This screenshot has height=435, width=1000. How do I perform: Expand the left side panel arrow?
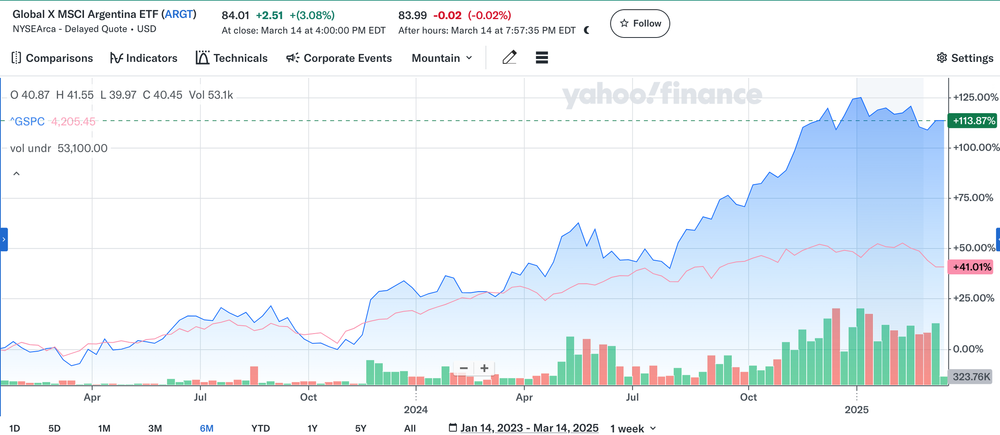coord(4,239)
